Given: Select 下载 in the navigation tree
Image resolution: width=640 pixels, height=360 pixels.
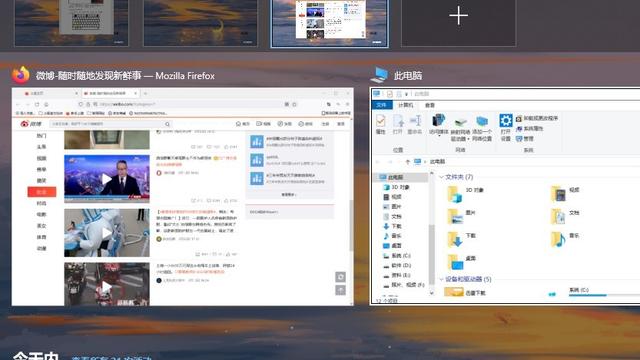Looking at the screenshot, I should click(x=393, y=226).
